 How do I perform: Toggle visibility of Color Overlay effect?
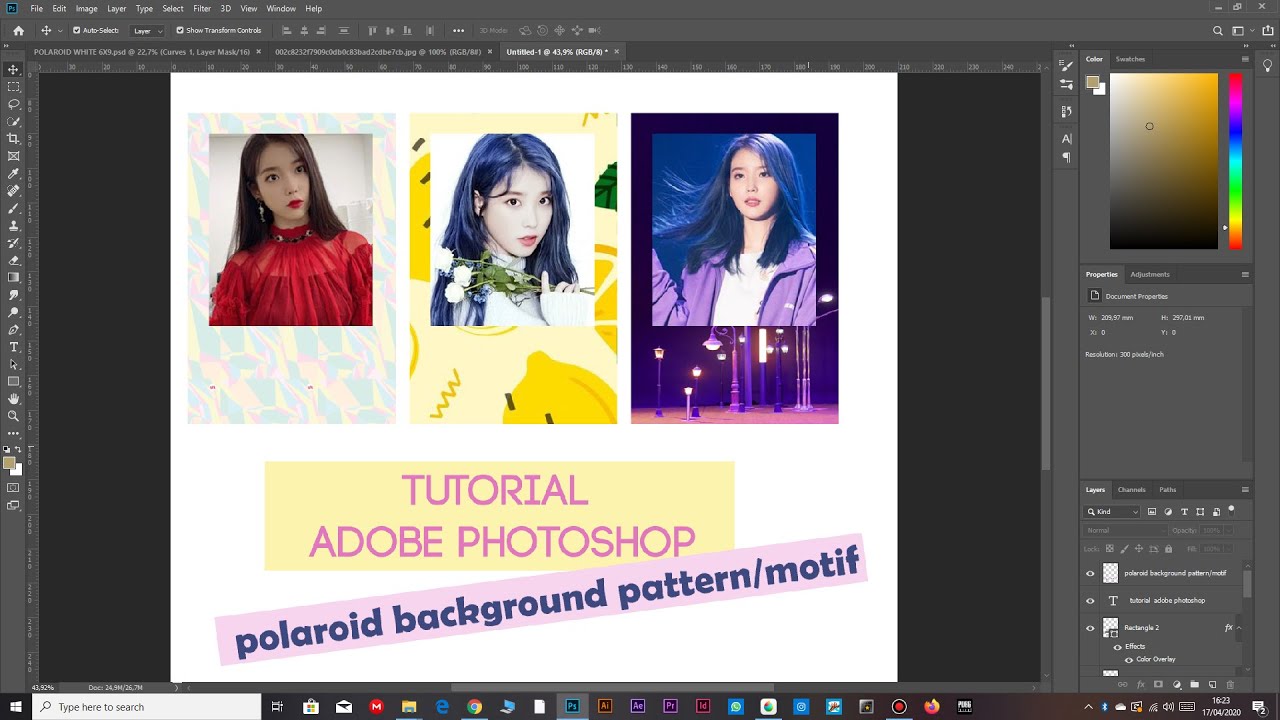[x=1129, y=659]
